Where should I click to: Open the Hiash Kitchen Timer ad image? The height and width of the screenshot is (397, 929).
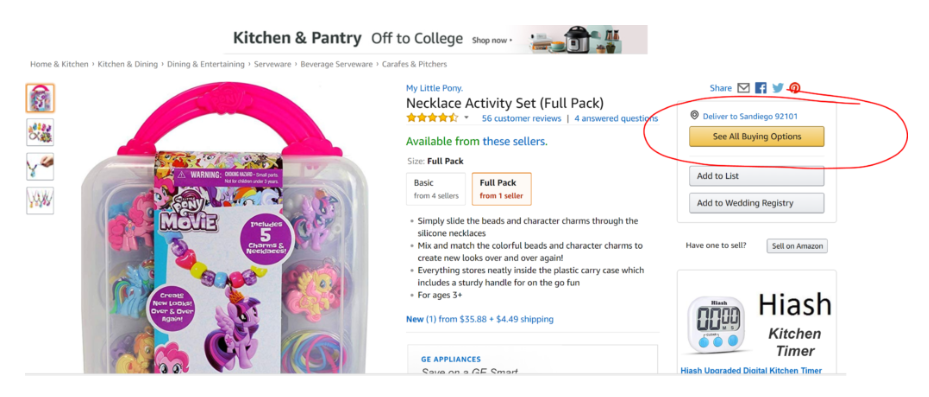[757, 324]
